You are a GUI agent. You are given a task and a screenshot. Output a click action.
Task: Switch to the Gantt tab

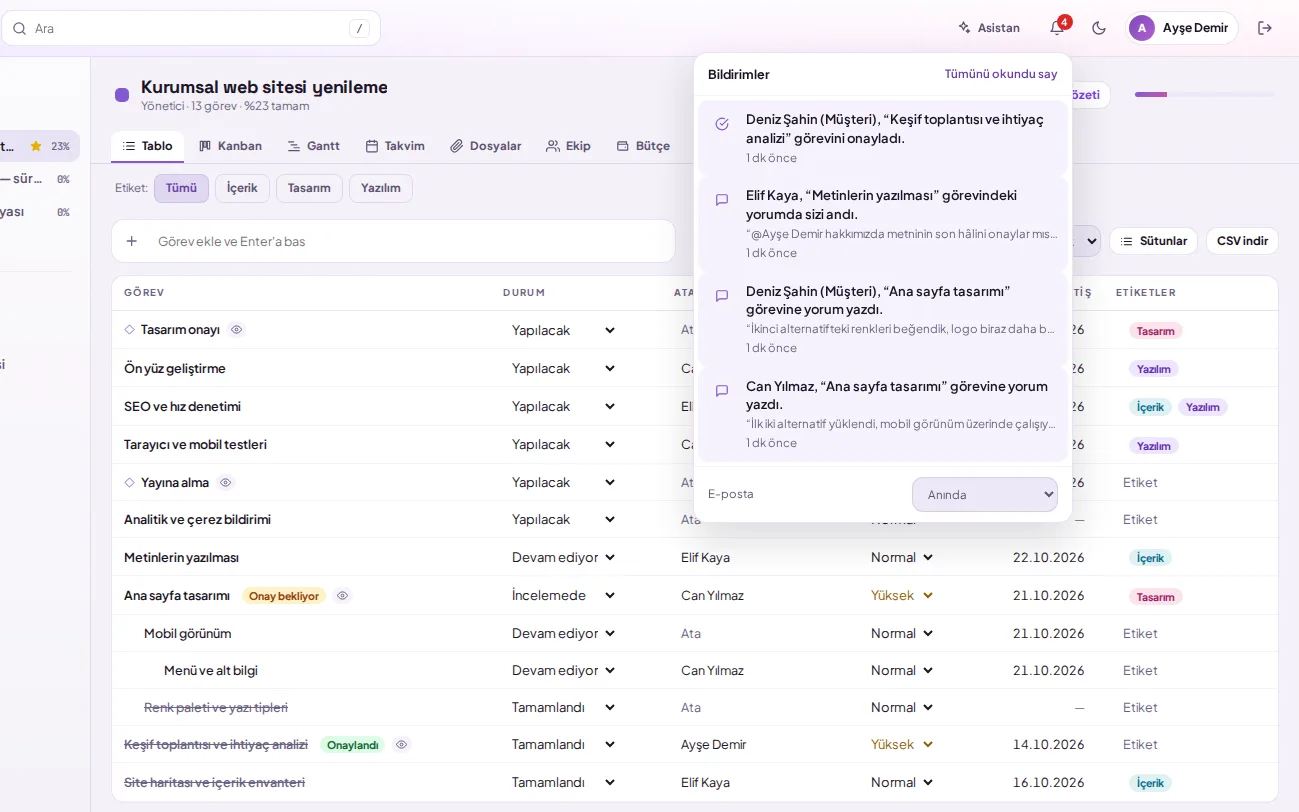click(313, 146)
